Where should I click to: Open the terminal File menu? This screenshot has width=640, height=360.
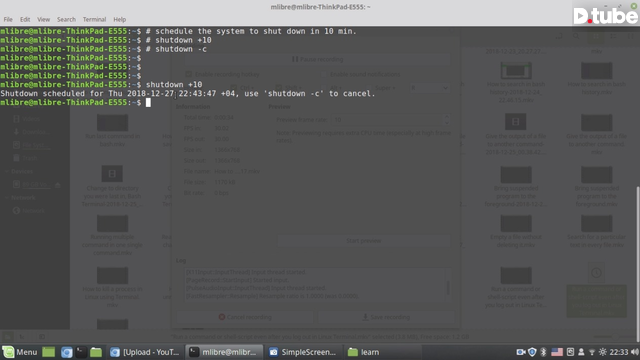[8, 19]
